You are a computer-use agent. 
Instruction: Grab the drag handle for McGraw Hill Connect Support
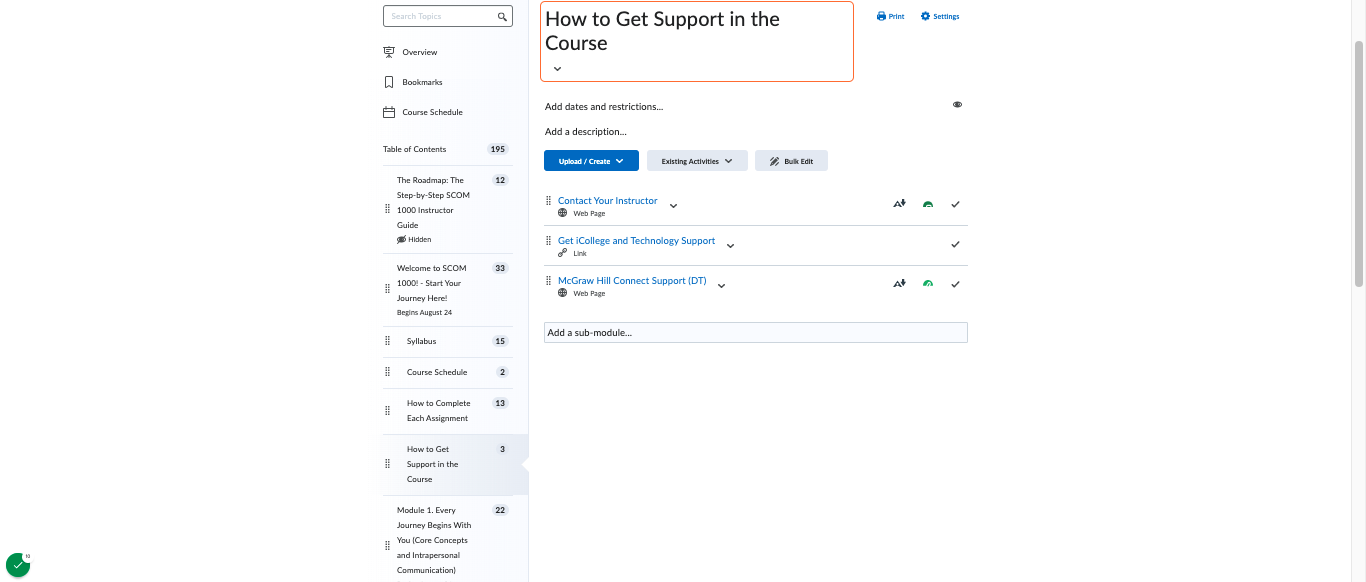548,281
